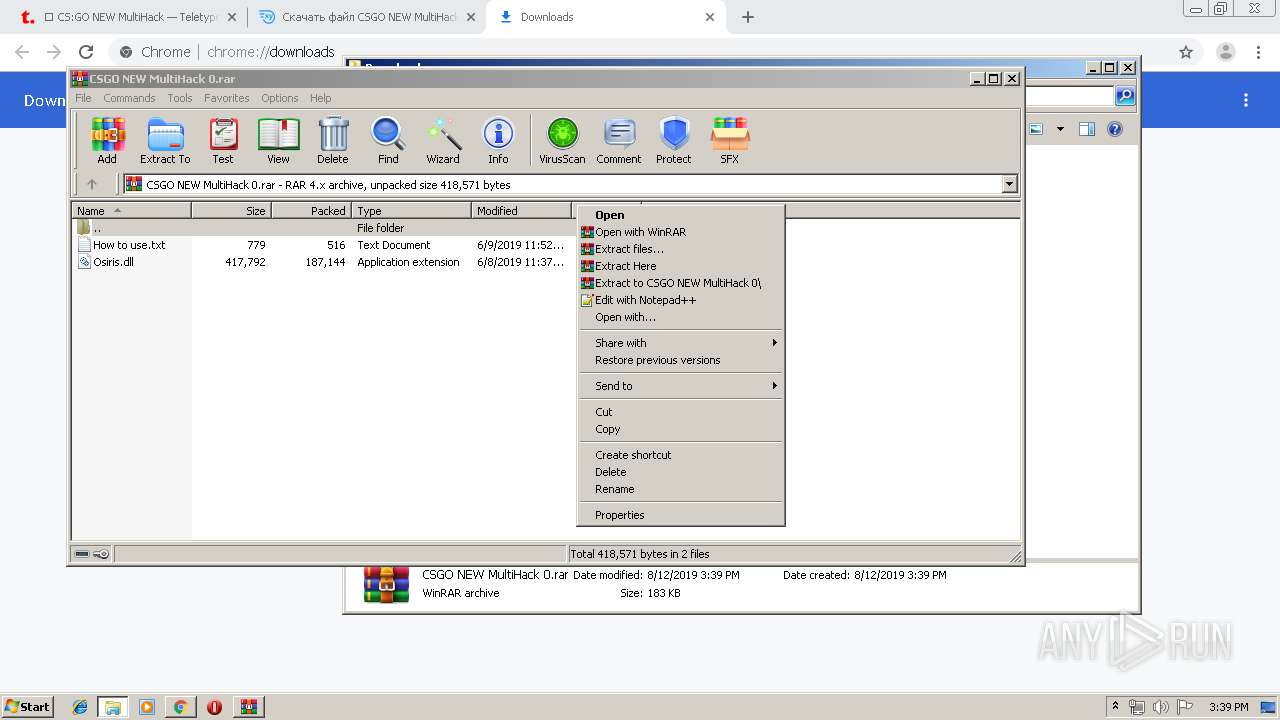Open the Help menu in WinRAR
The width and height of the screenshot is (1280, 720).
(320, 98)
